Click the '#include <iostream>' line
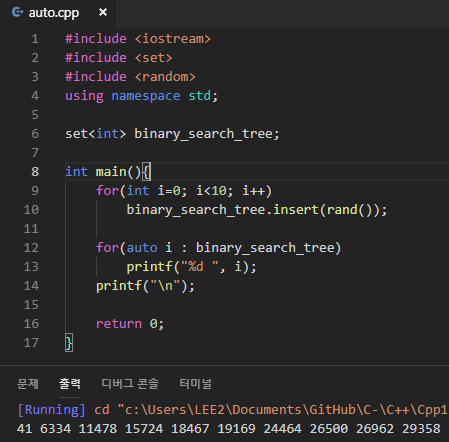Screen dimensions: 449x442 pyautogui.click(x=138, y=39)
